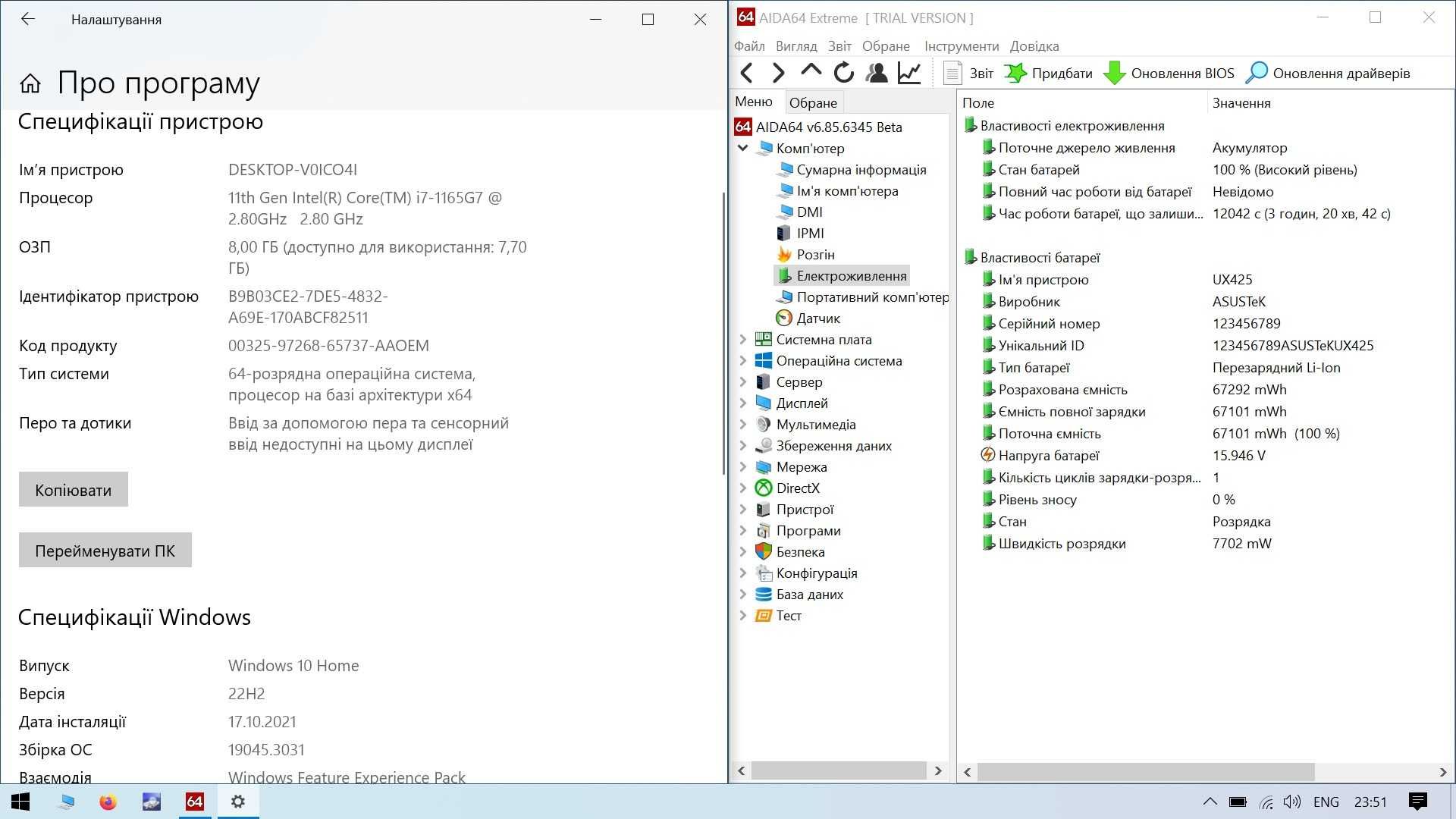
Task: Click Оновлення драйверів in toolbar
Action: pos(1328,73)
